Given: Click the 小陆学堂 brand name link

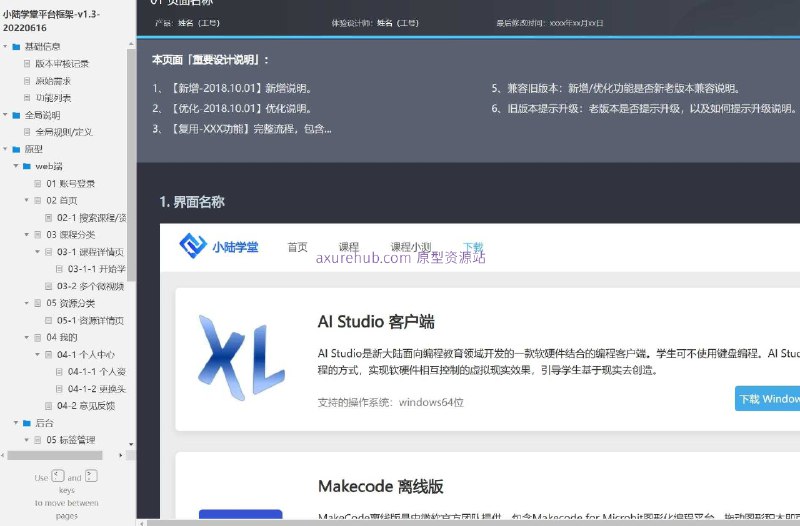Looking at the screenshot, I should (235, 247).
